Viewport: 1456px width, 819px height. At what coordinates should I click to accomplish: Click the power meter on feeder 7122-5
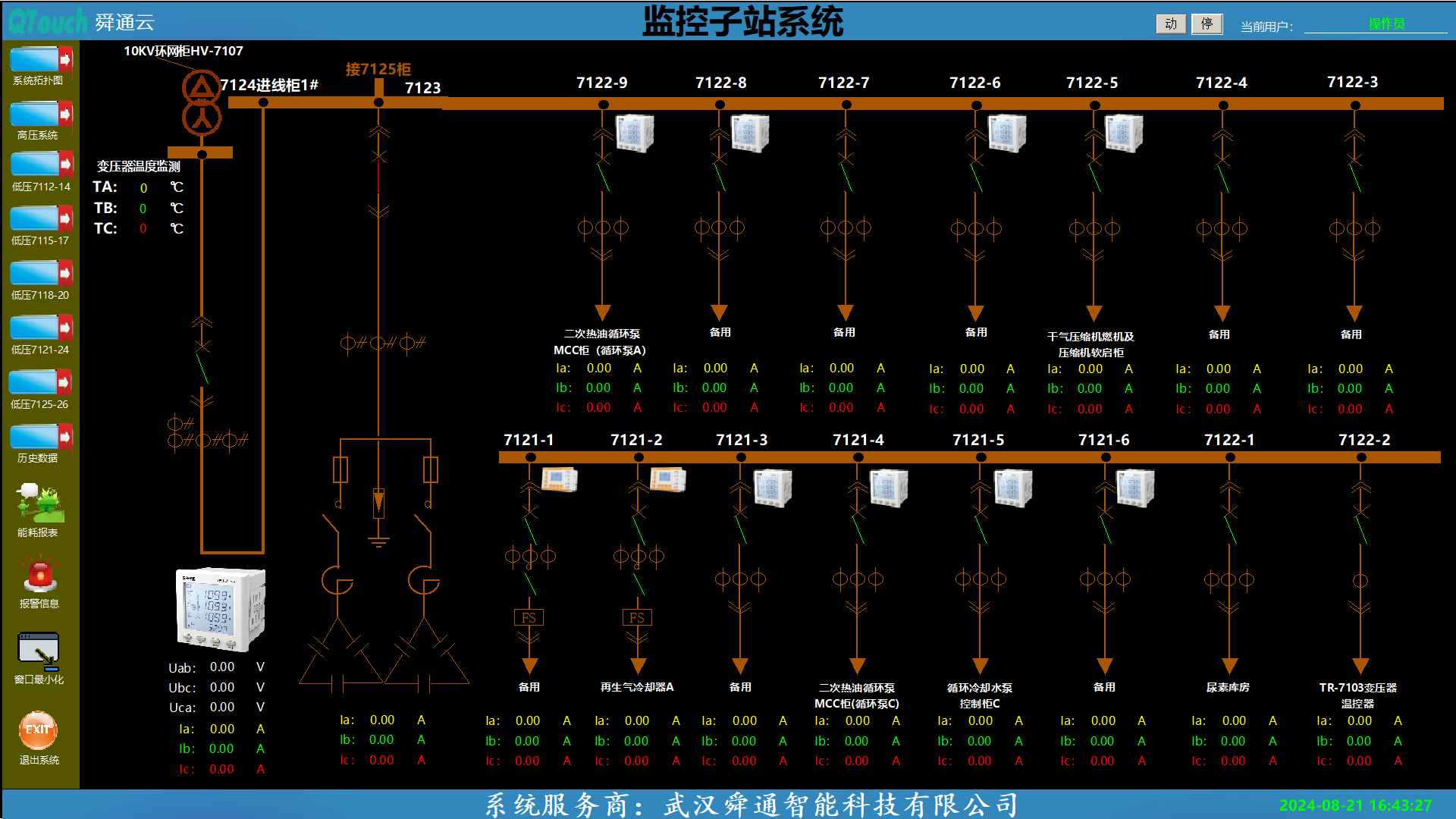tap(1124, 133)
